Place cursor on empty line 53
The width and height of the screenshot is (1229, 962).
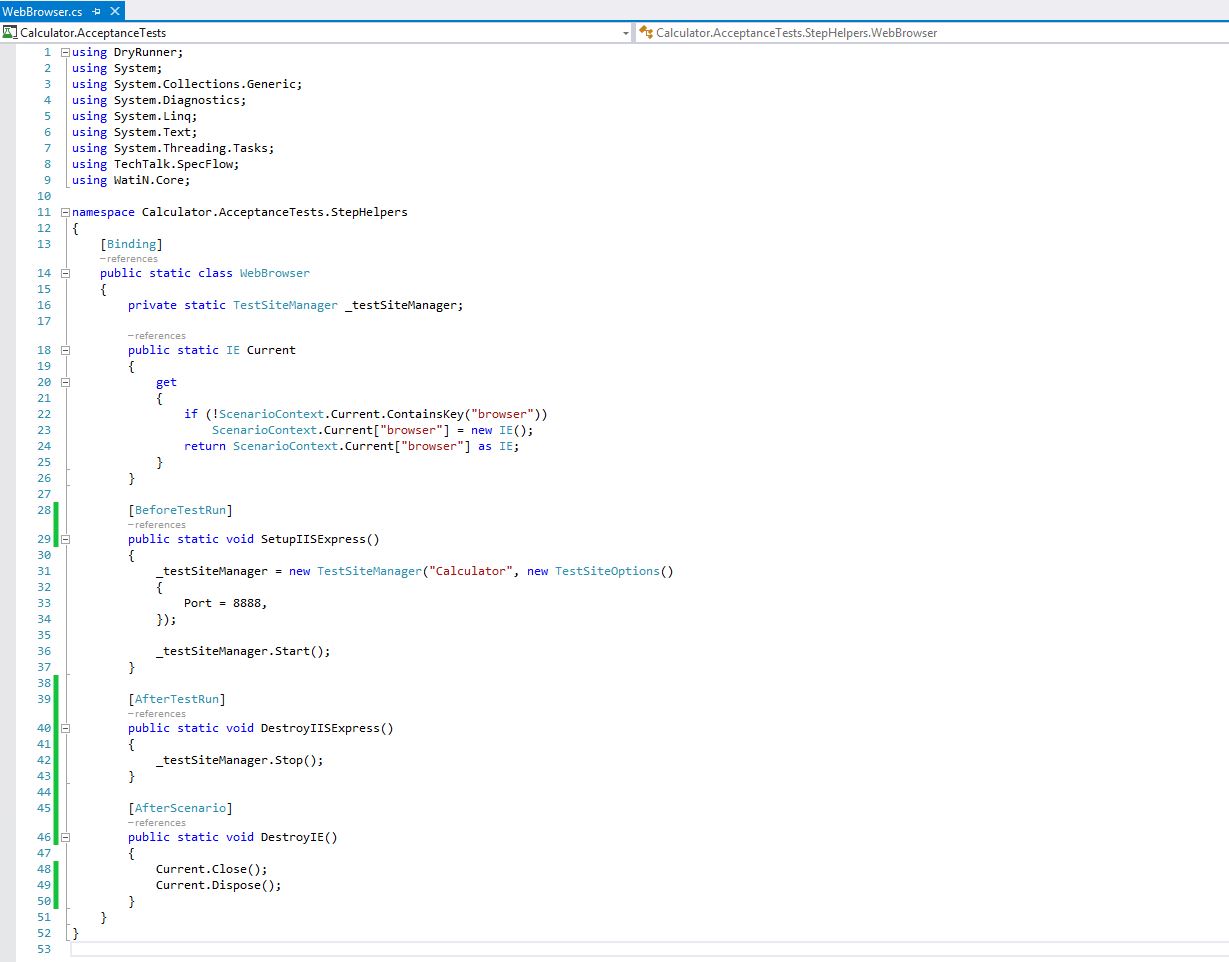pyautogui.click(x=650, y=949)
